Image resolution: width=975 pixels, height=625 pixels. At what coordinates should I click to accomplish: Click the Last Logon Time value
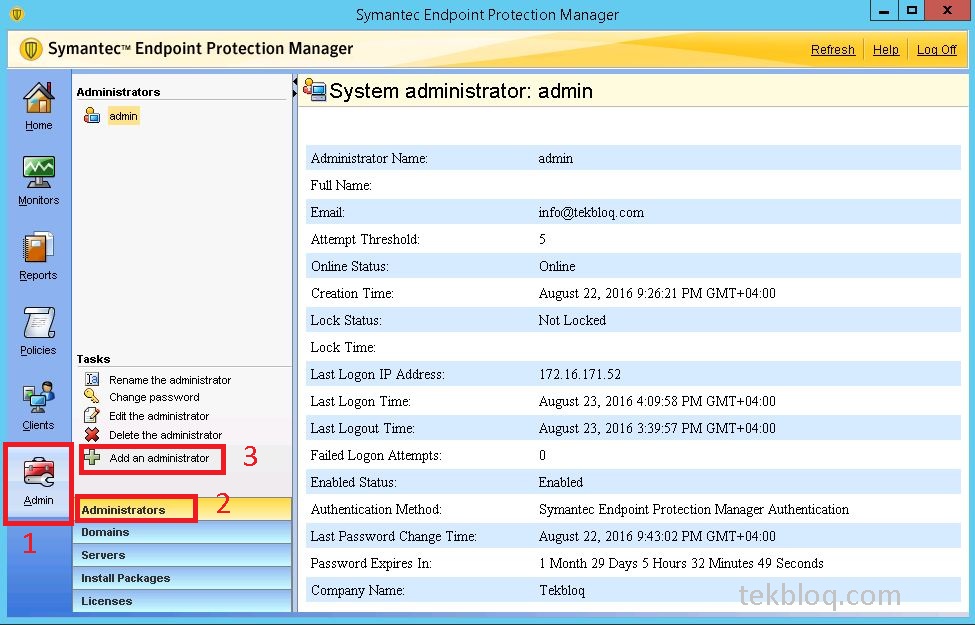[x=657, y=402]
